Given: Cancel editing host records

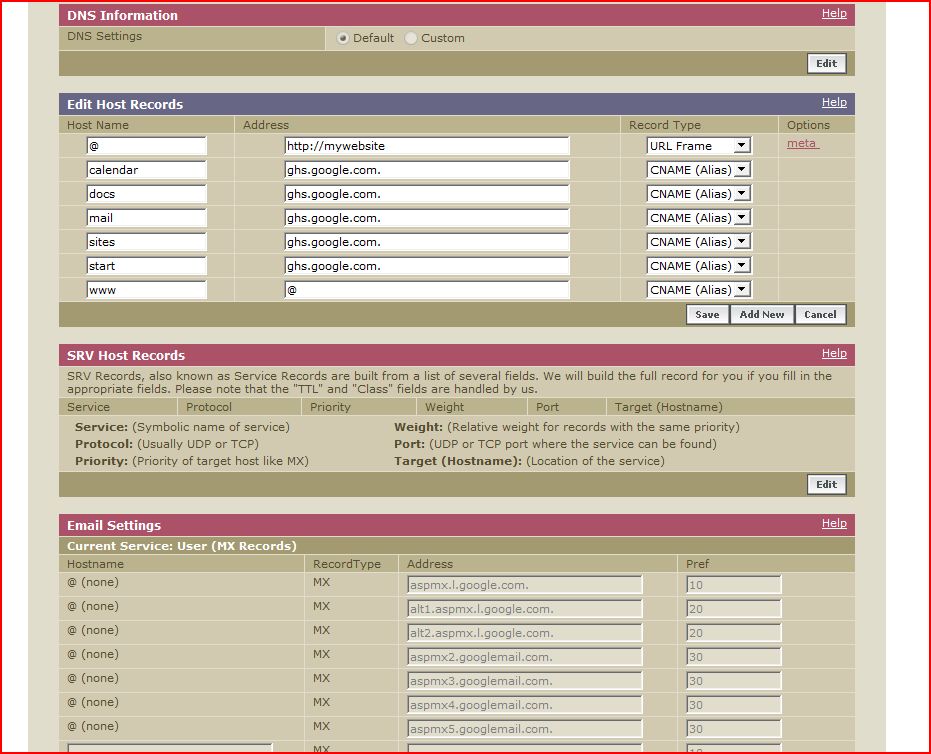Looking at the screenshot, I should pyautogui.click(x=820, y=315).
